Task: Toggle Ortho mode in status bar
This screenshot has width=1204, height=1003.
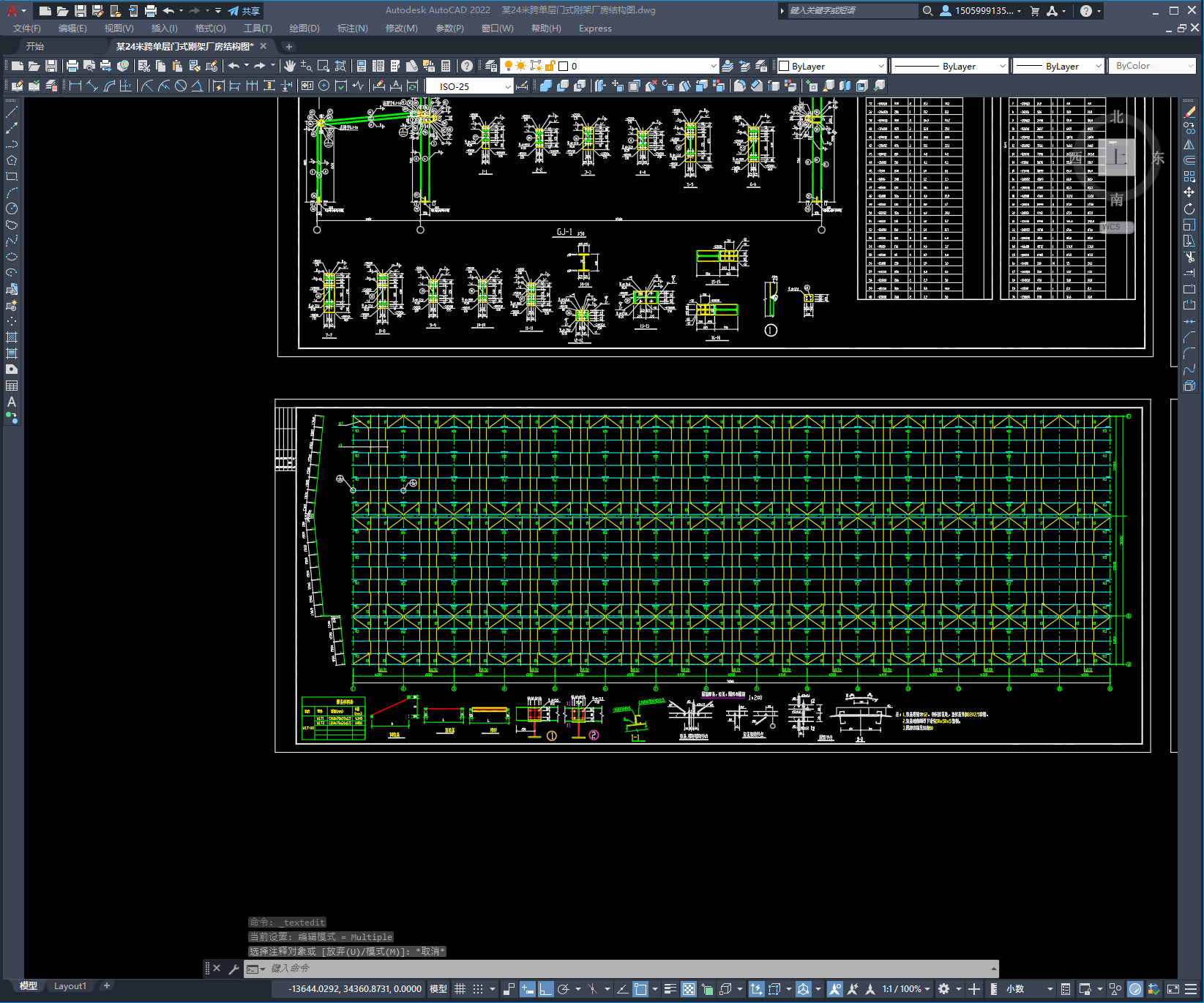Action: pyautogui.click(x=546, y=989)
